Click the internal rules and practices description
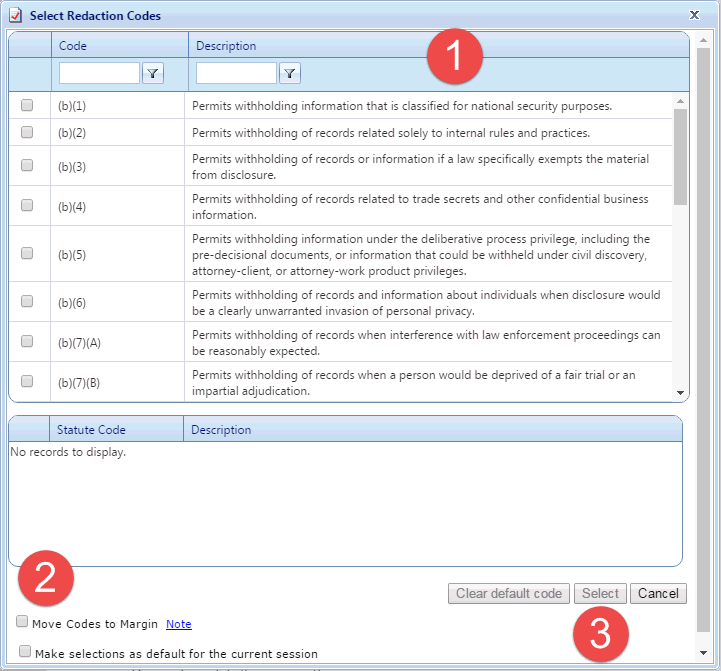Image resolution: width=721 pixels, height=671 pixels. click(391, 133)
